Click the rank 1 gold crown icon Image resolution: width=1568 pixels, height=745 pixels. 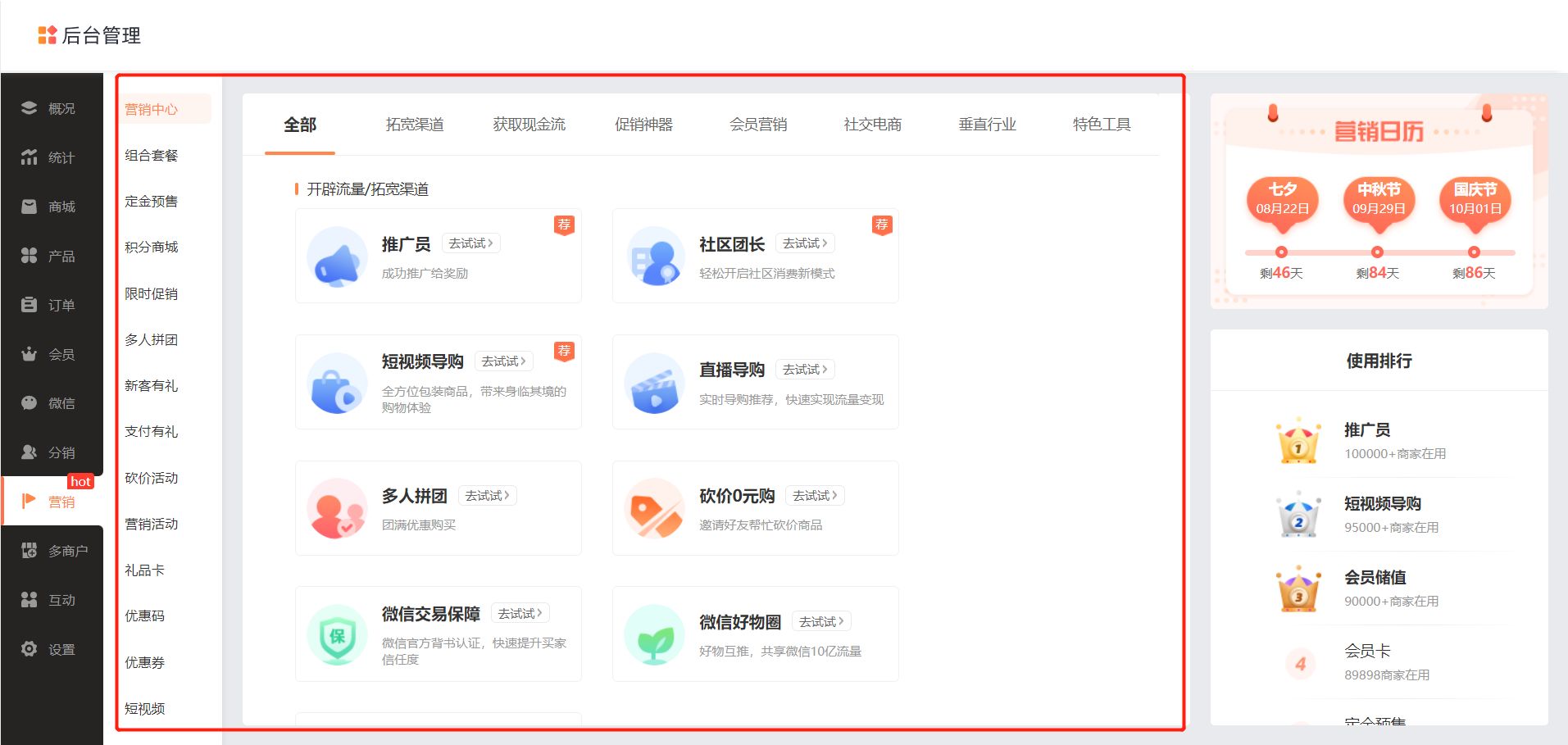(x=1298, y=441)
